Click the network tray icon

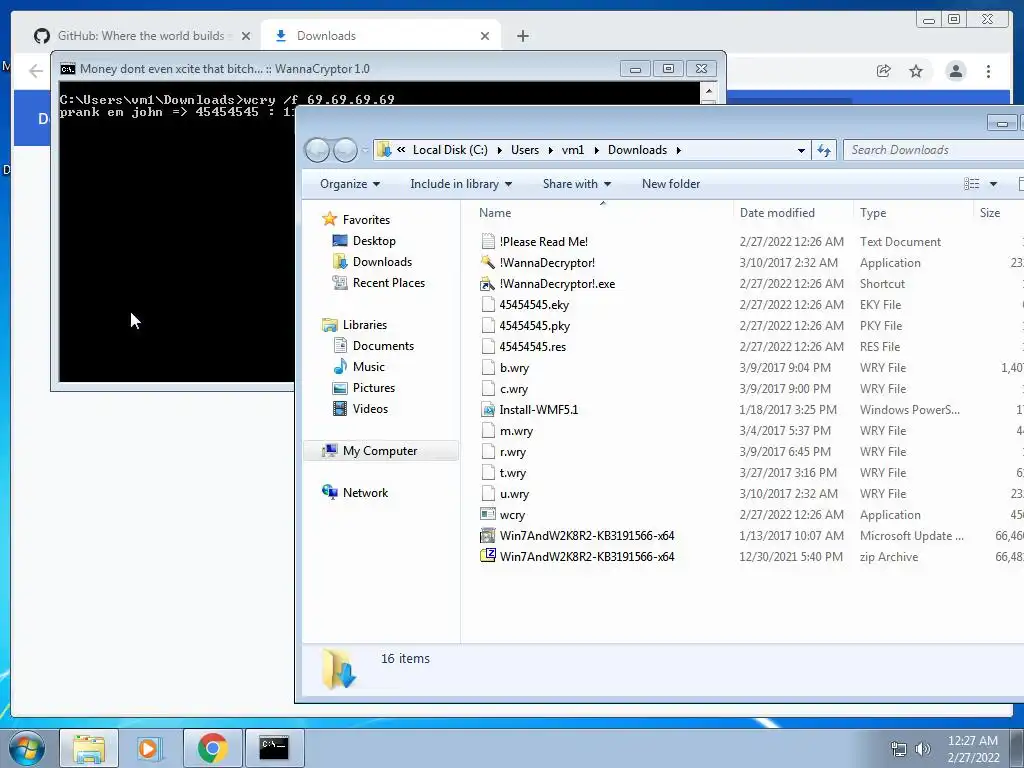click(x=899, y=748)
